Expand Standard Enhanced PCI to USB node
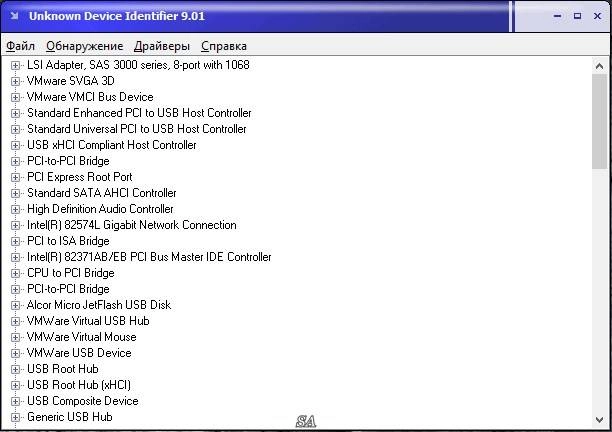The width and height of the screenshot is (612, 432). tap(15, 113)
